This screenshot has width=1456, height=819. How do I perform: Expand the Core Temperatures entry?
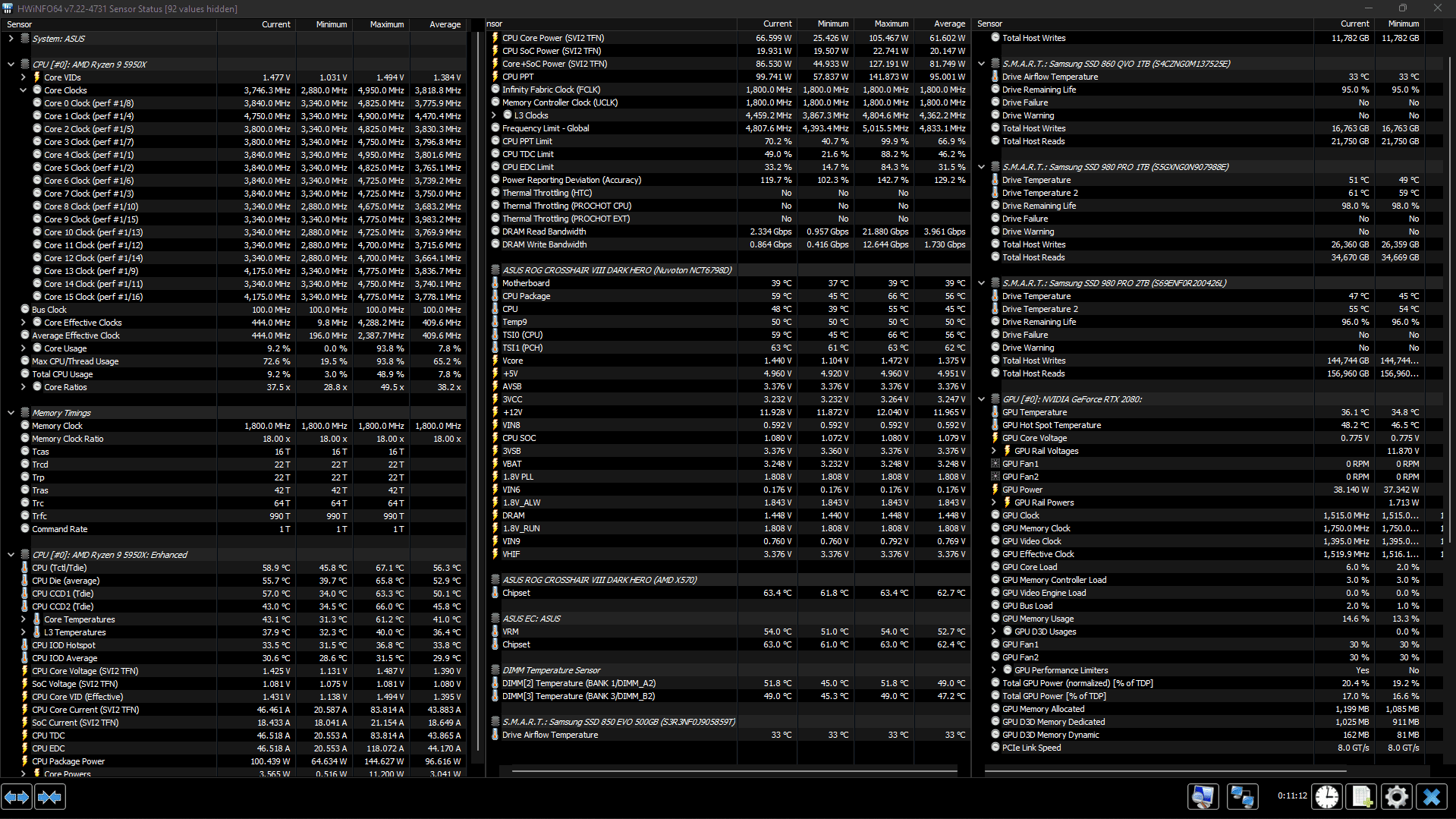(23, 619)
